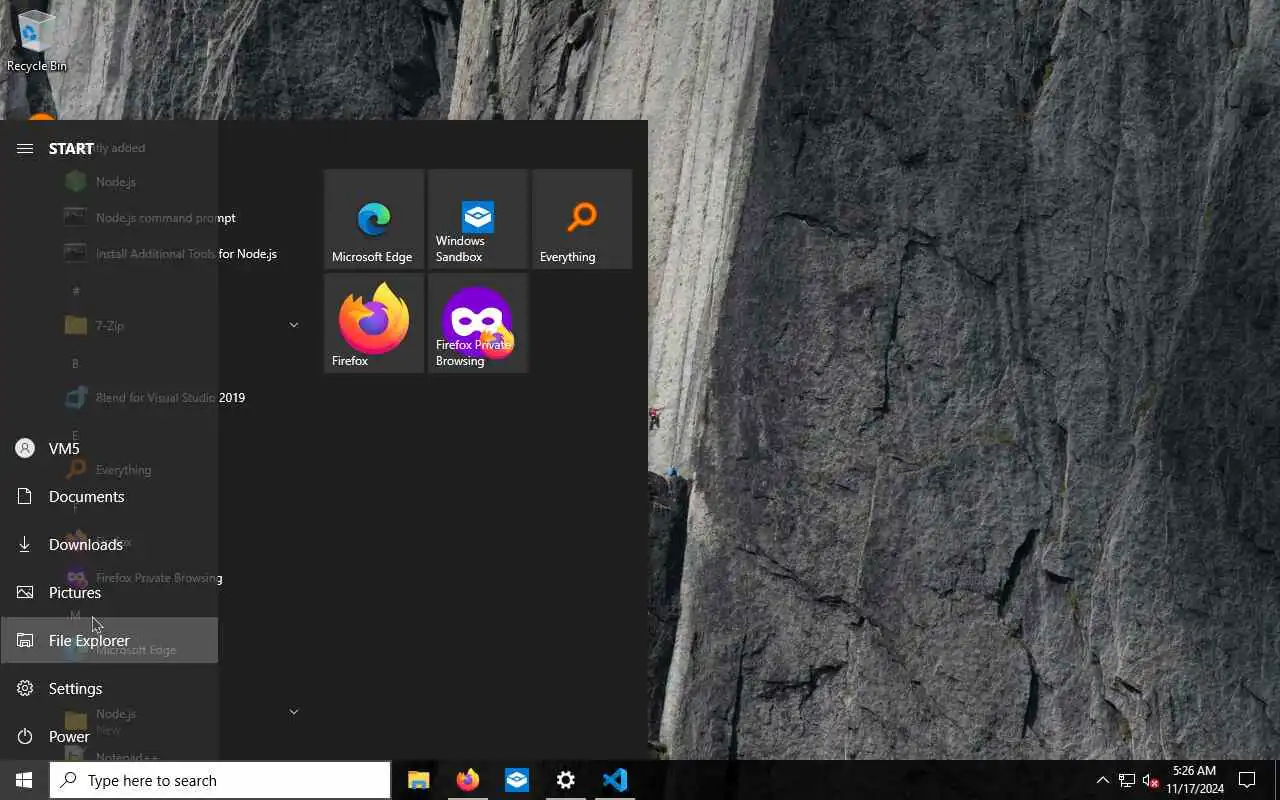Switch to Settings on the taskbar
The width and height of the screenshot is (1280, 800).
[566, 780]
